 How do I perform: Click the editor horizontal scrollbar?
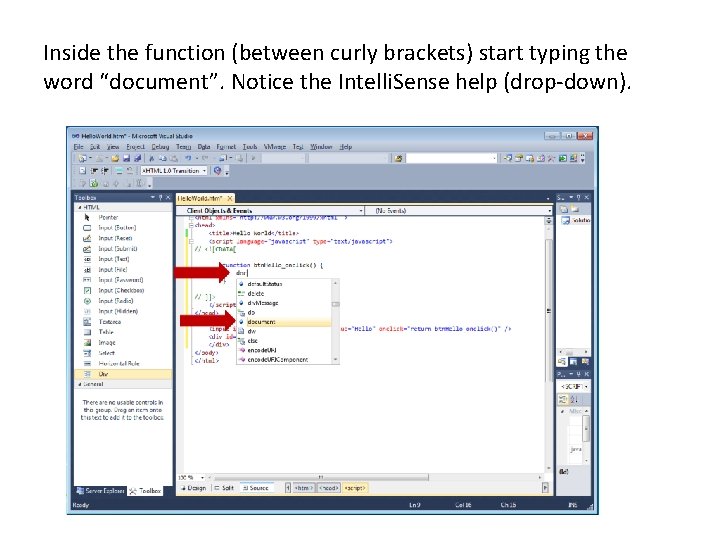[321, 478]
